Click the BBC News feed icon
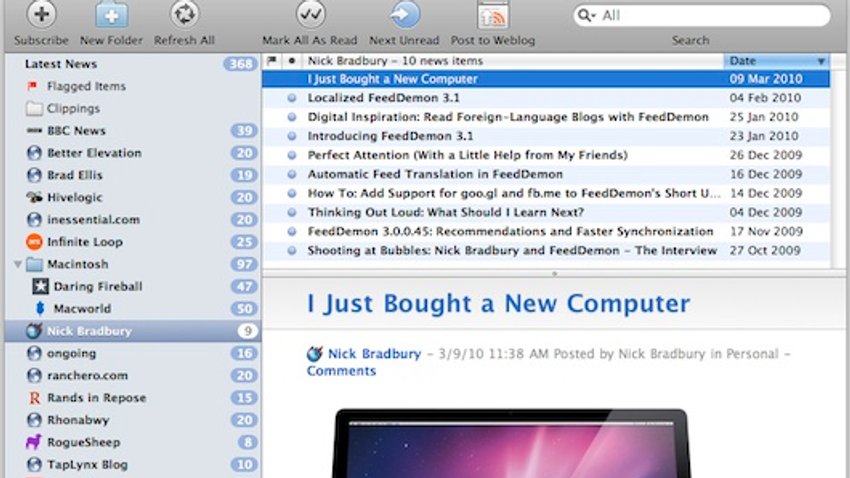The width and height of the screenshot is (850, 478). [34, 131]
